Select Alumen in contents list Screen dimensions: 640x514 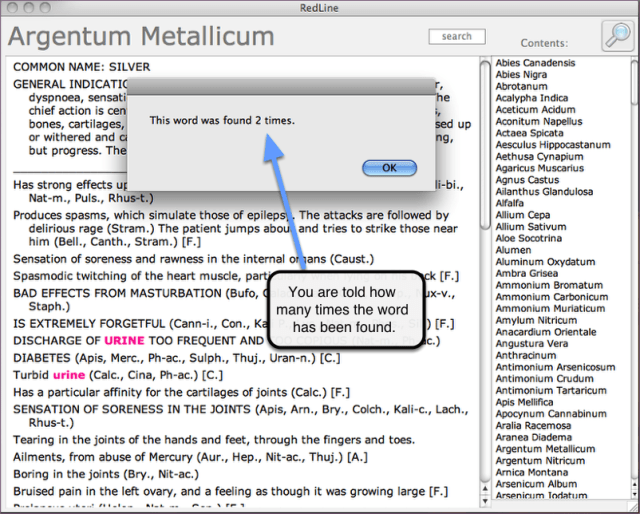pos(513,250)
